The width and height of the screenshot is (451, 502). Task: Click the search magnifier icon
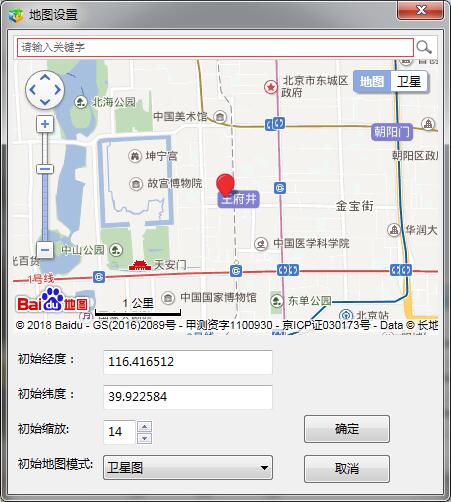tap(424, 47)
